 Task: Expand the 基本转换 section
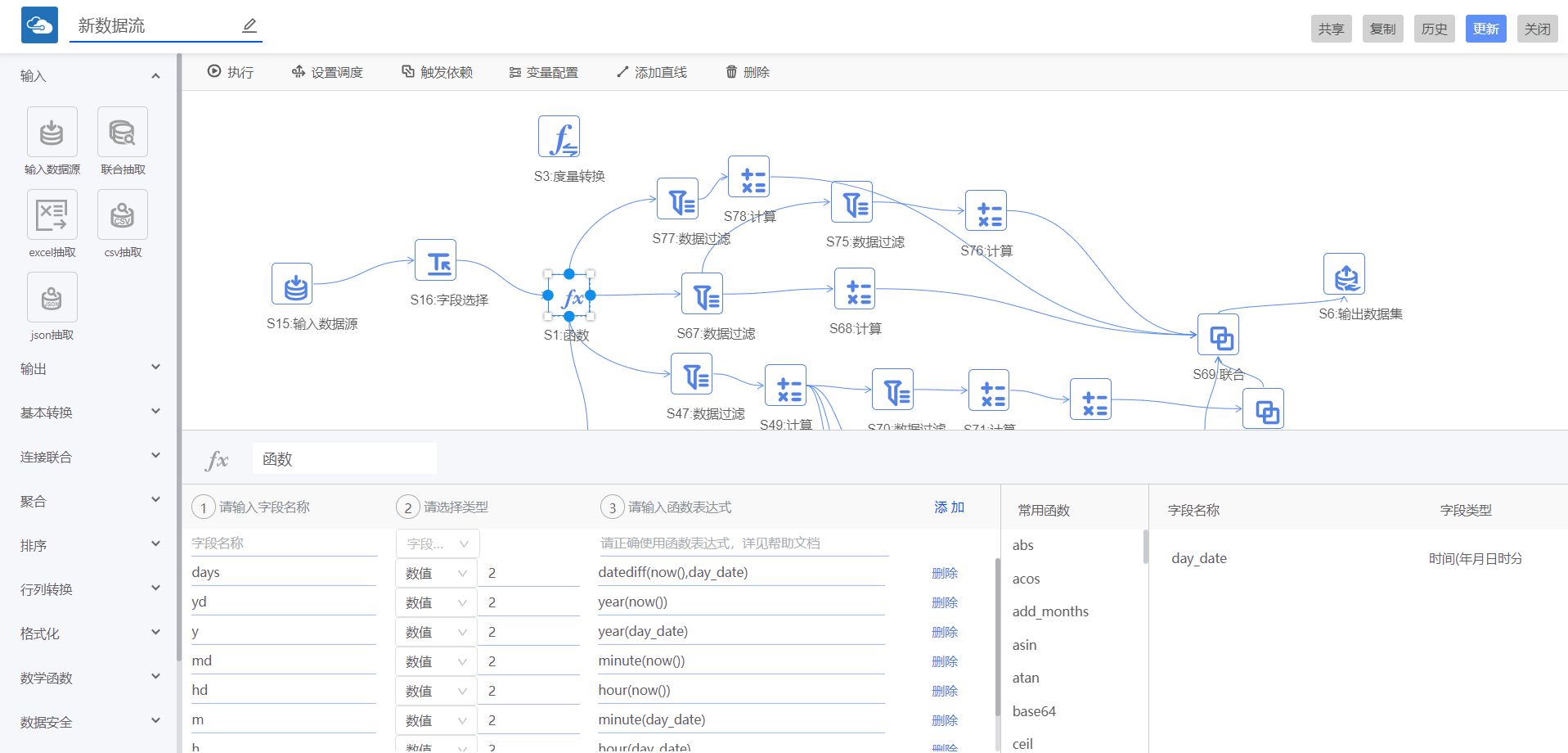(x=155, y=412)
